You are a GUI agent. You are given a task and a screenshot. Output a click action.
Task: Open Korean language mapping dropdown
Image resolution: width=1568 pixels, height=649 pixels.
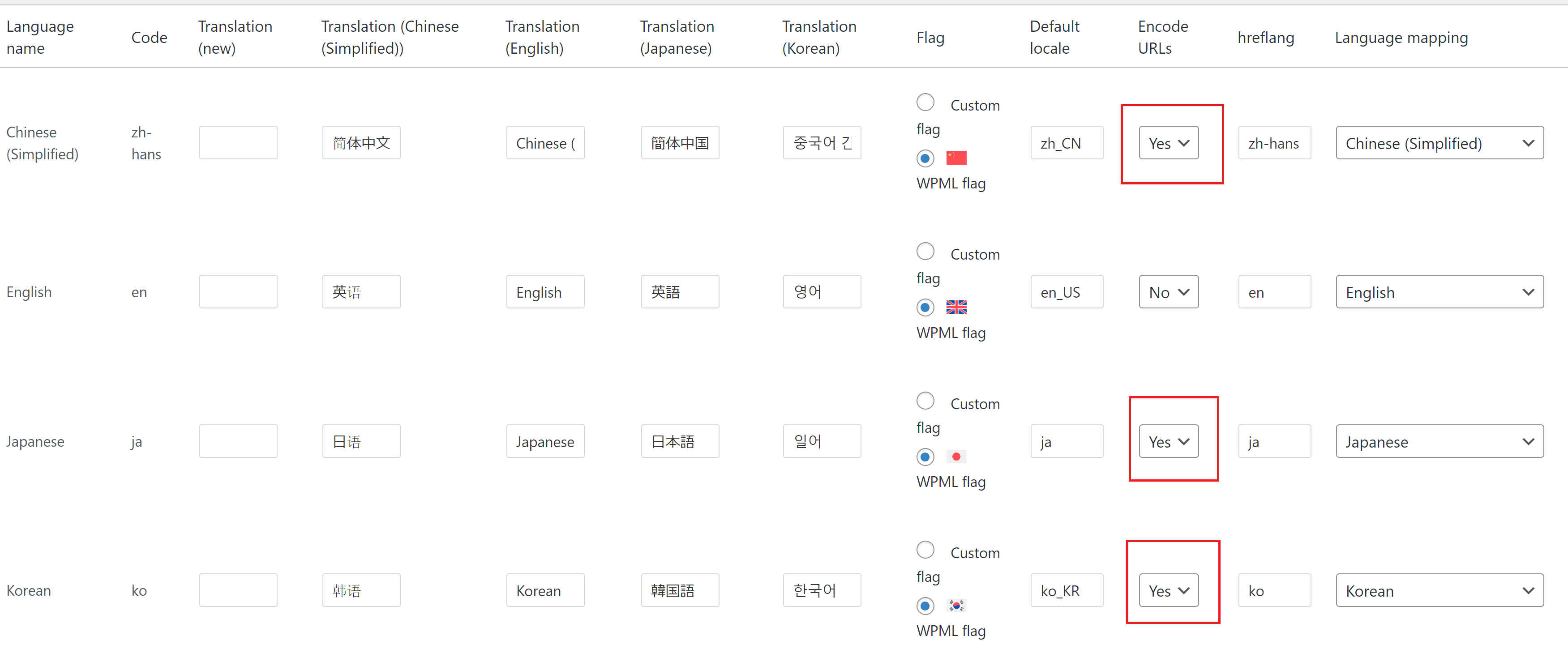tap(1439, 591)
